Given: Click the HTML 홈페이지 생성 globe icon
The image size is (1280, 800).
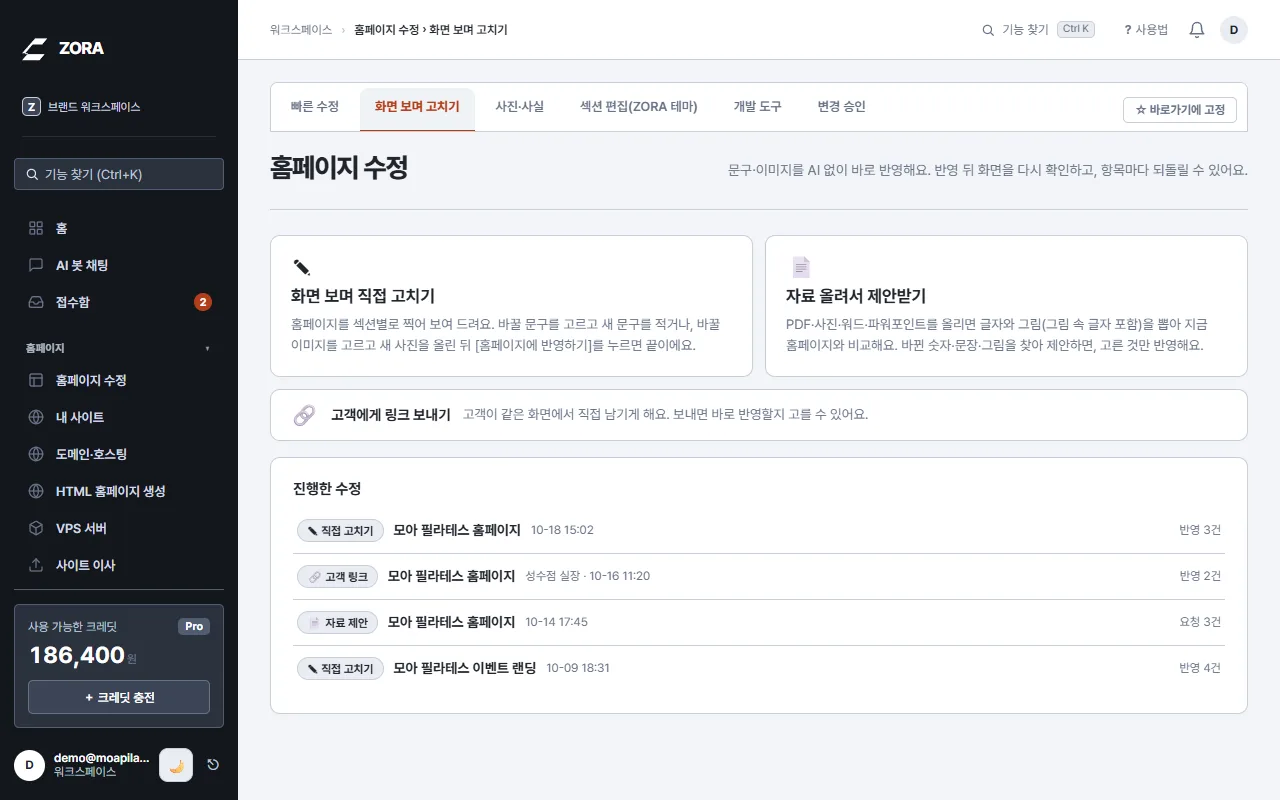Looking at the screenshot, I should click(x=36, y=491).
